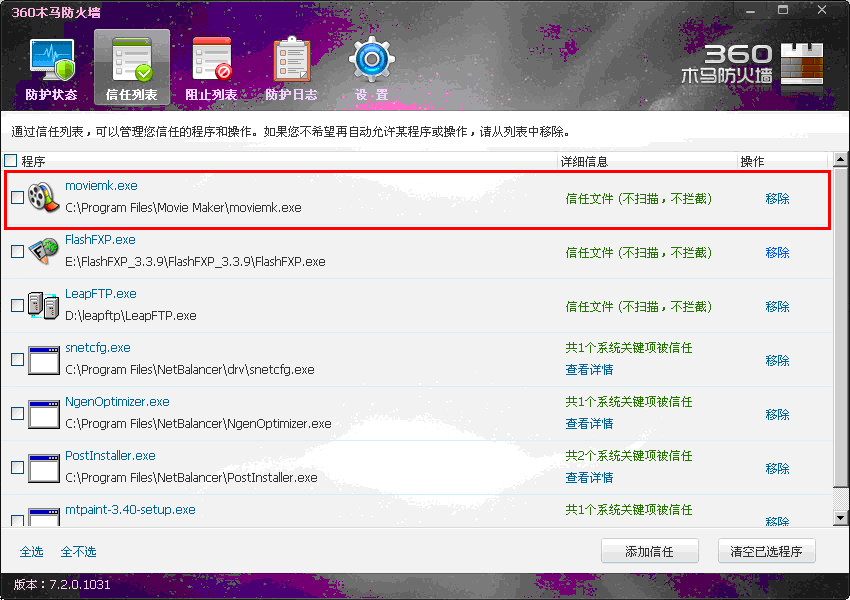Click the scrollbar up arrow

coord(841,159)
